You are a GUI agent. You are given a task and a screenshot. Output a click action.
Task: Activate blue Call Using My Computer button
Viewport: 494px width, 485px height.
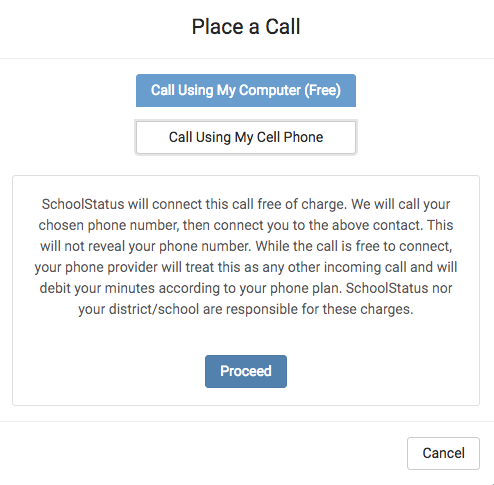246,90
